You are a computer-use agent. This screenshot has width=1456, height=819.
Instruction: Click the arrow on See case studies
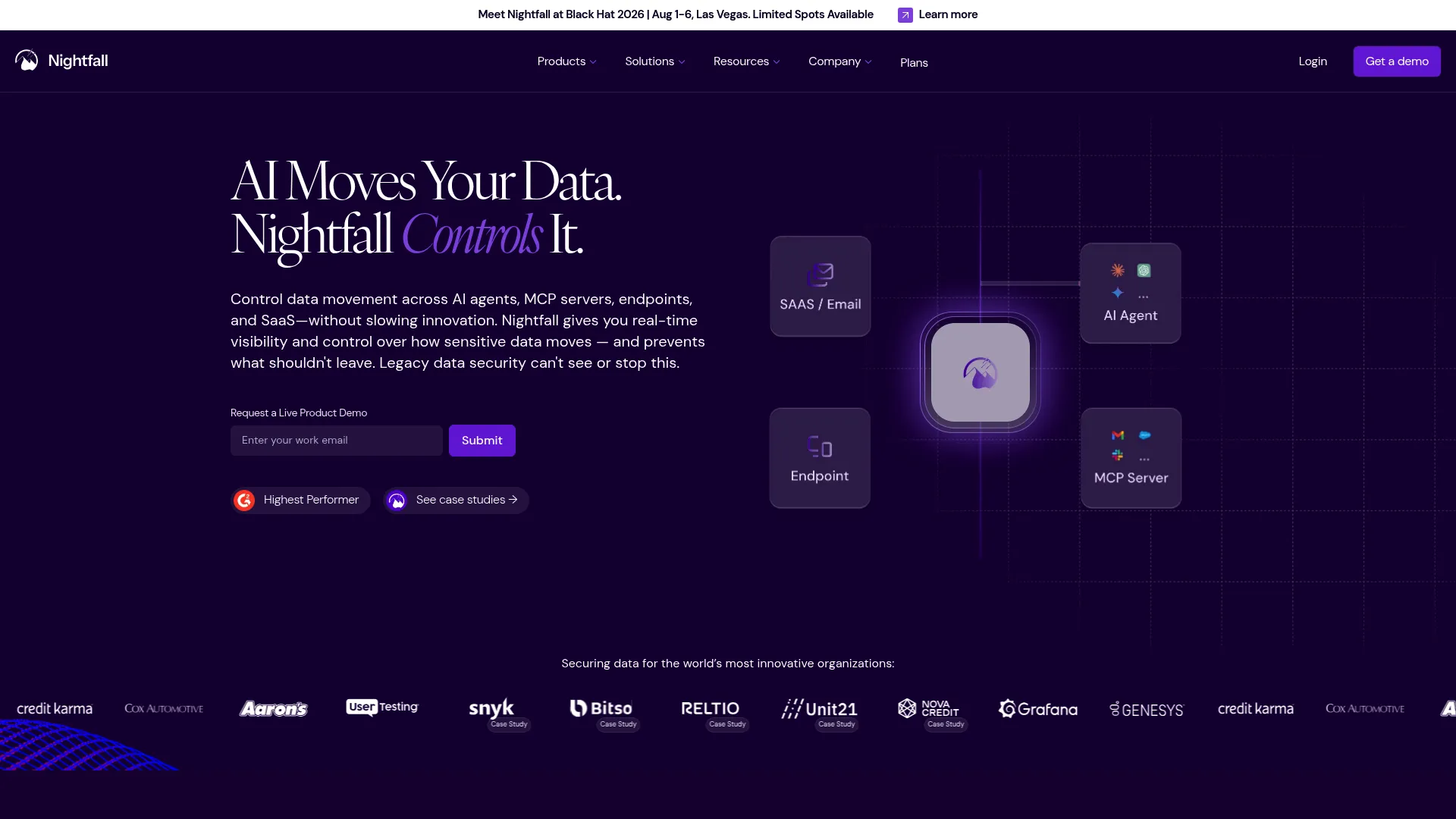[513, 500]
